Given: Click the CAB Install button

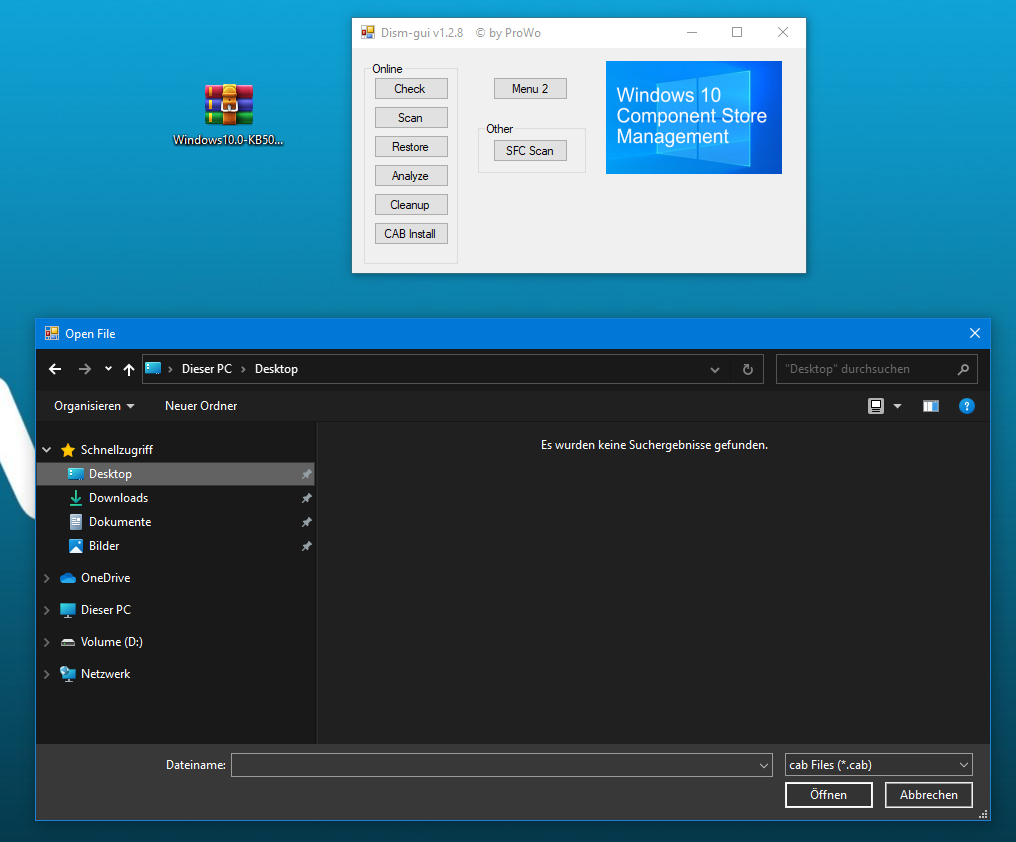Looking at the screenshot, I should pos(411,234).
